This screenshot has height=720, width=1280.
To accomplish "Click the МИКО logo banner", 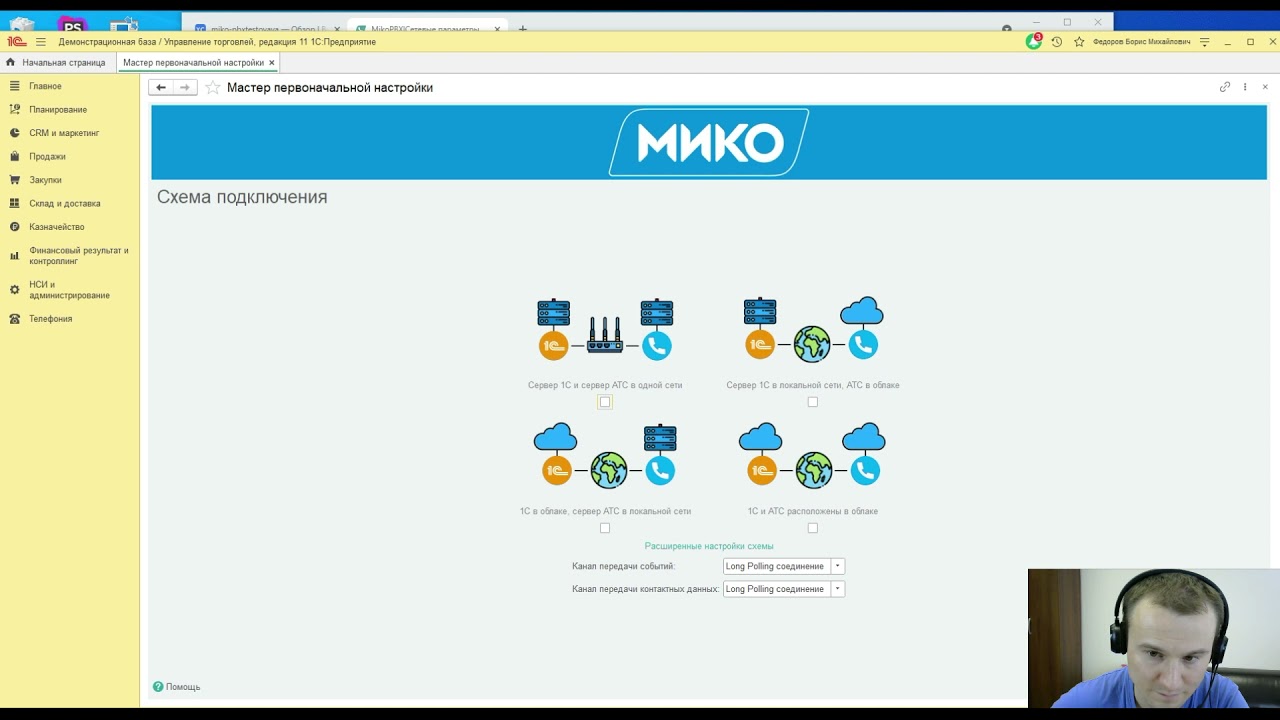I will click(x=709, y=142).
